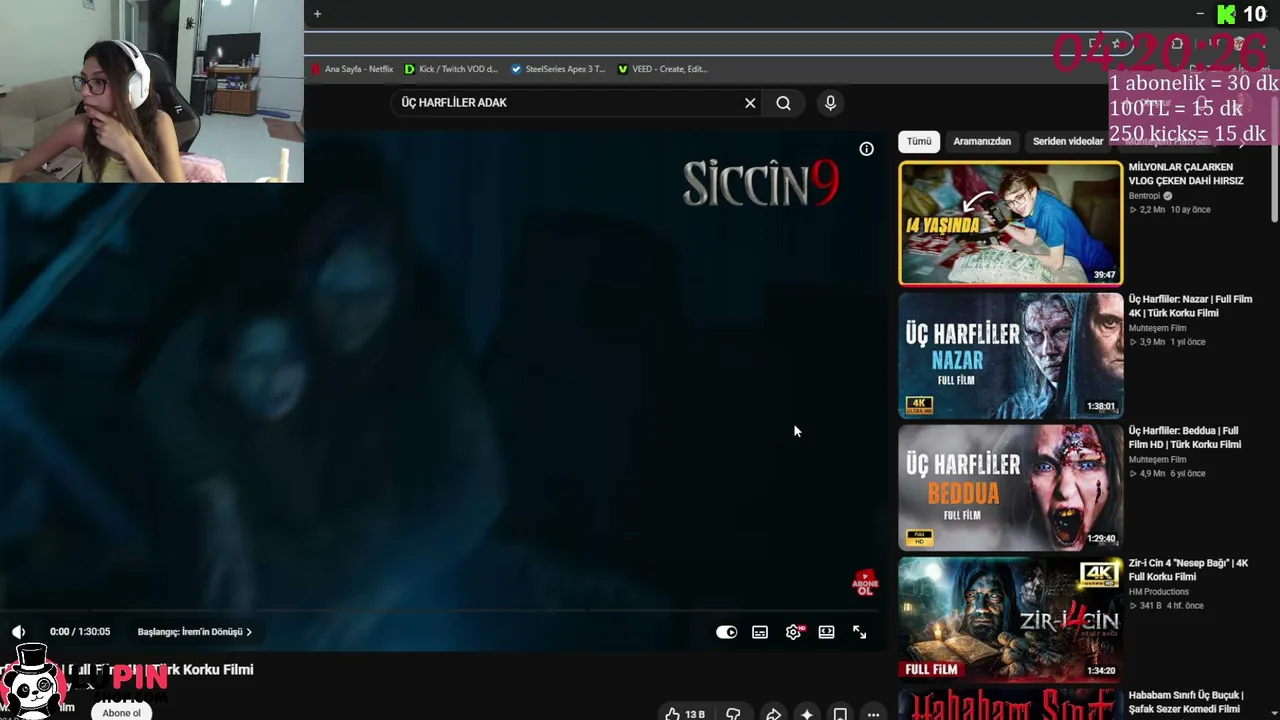Open 'Milyonlar Çalarken Vlog Çeken Dahi Hırsız' title
1280x720 pixels.
[x=1186, y=174]
